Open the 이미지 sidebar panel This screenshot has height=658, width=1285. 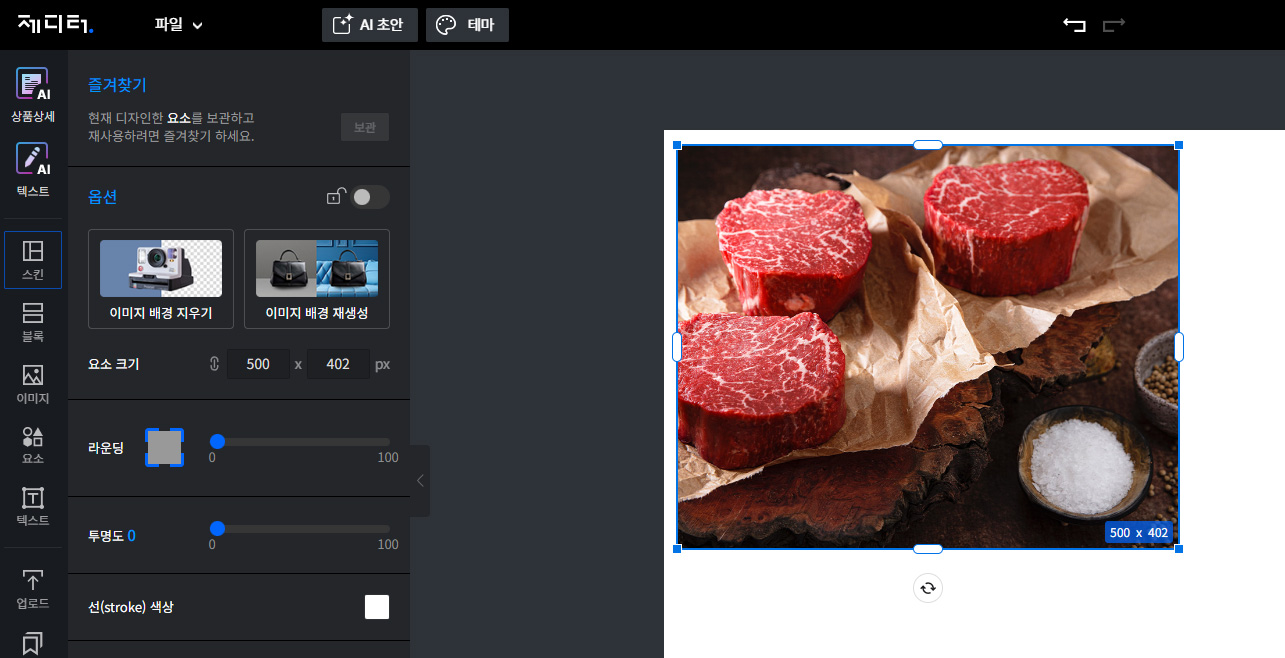point(32,384)
